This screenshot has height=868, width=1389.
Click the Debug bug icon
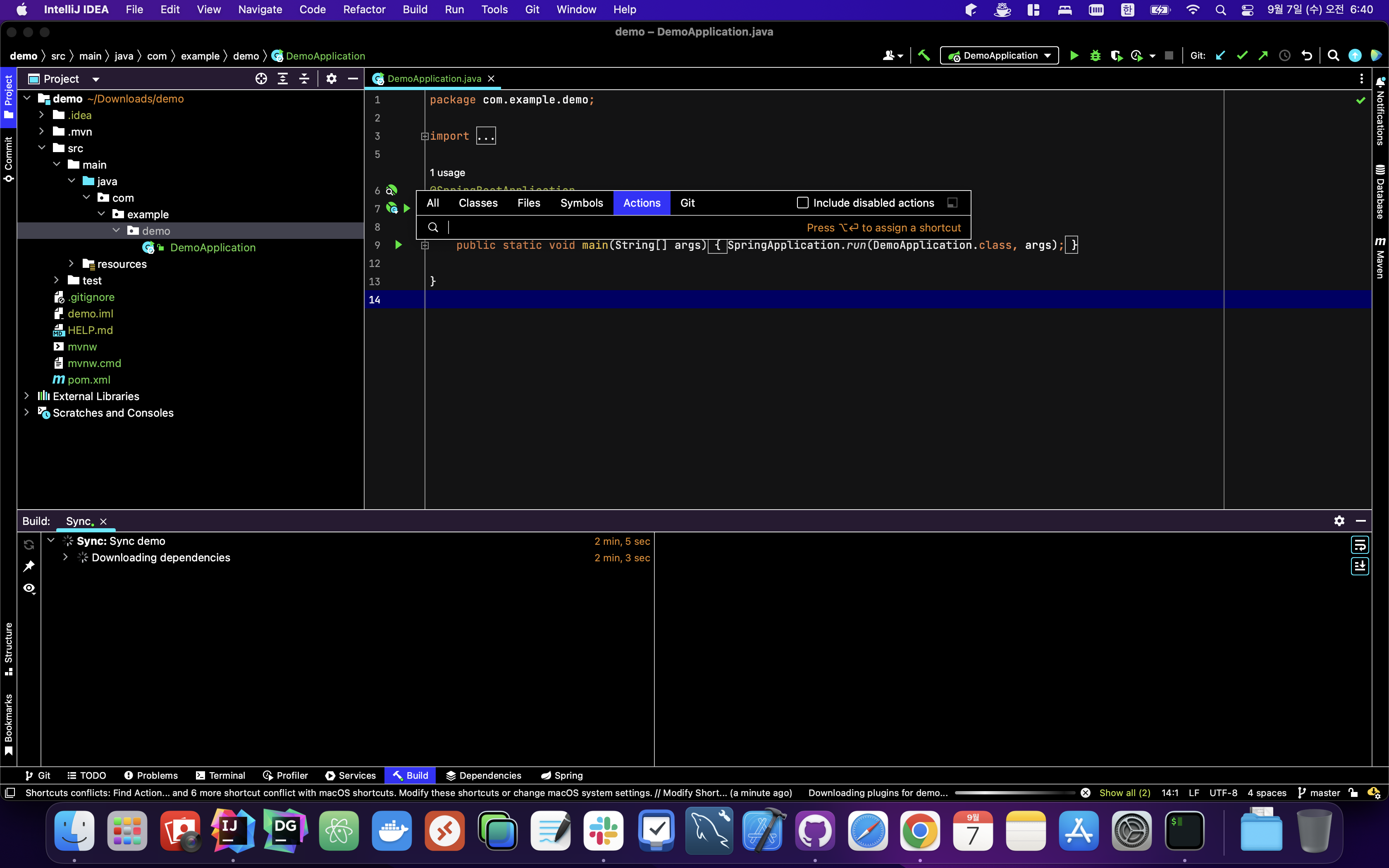(x=1095, y=56)
